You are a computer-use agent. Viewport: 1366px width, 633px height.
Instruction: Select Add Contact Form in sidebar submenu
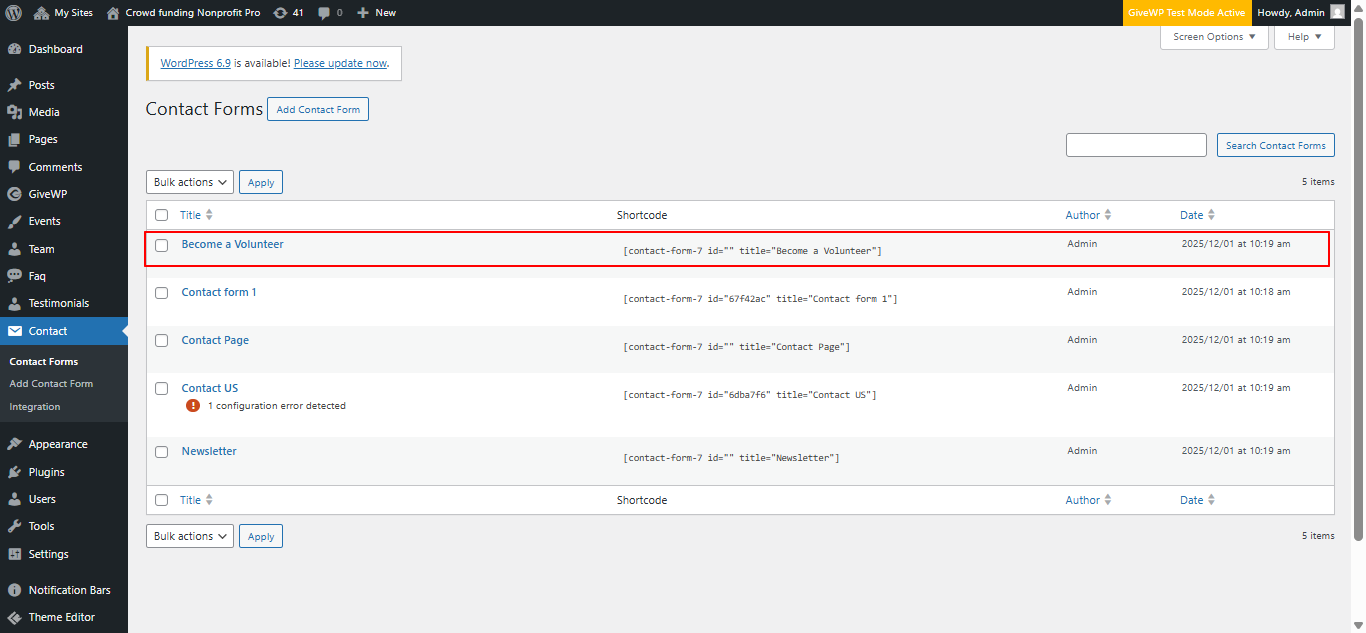click(51, 384)
